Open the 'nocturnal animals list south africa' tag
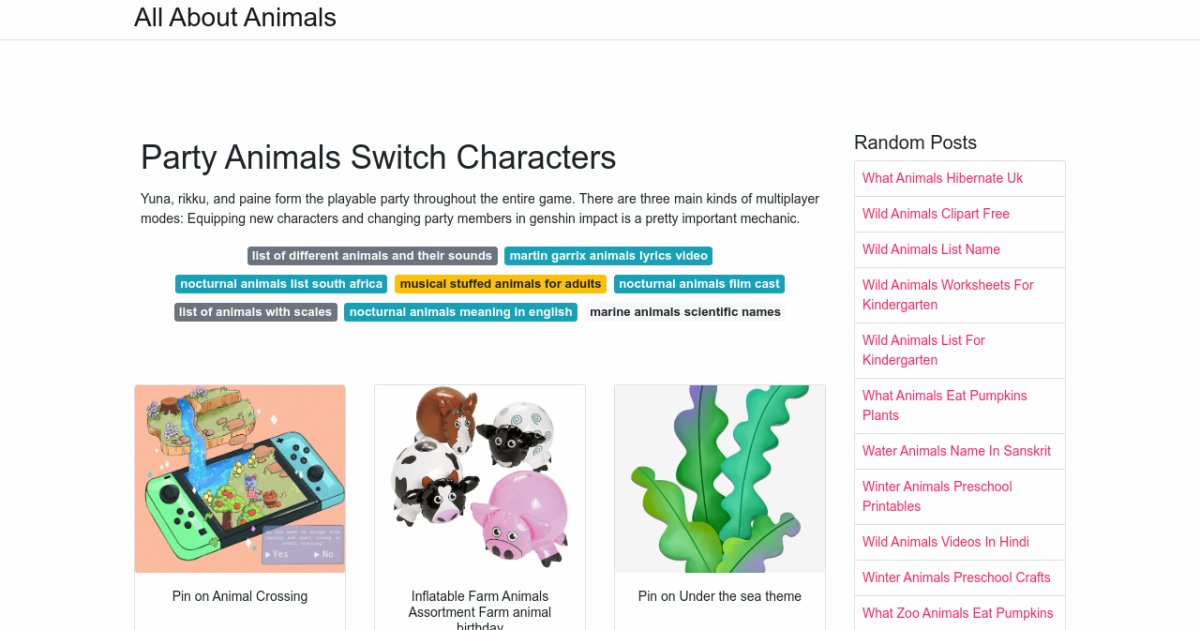This screenshot has height=630, width=1200. pos(281,284)
